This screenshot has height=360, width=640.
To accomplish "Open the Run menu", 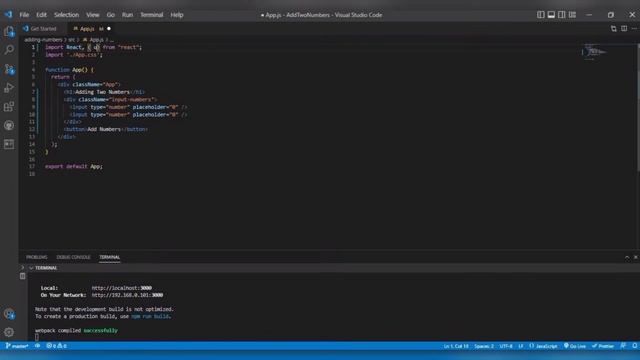I will point(127,15).
